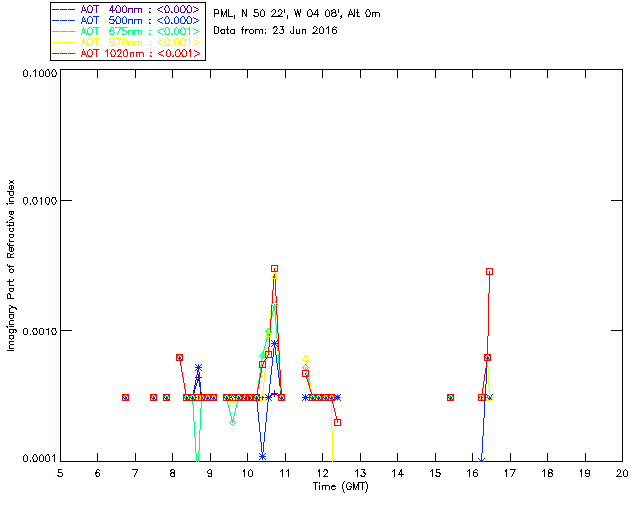The height and width of the screenshot is (512, 640).
Task: Click the yellow triangle marker near 11.5 hours
Action: [305, 358]
